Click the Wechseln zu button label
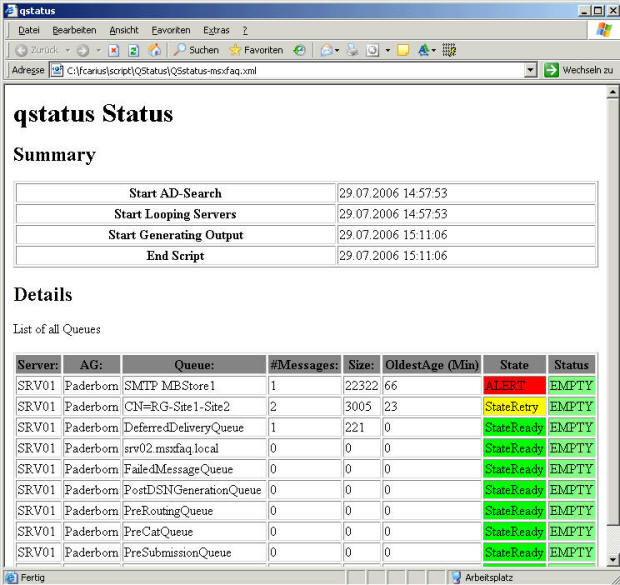620x585 pixels. (588, 70)
